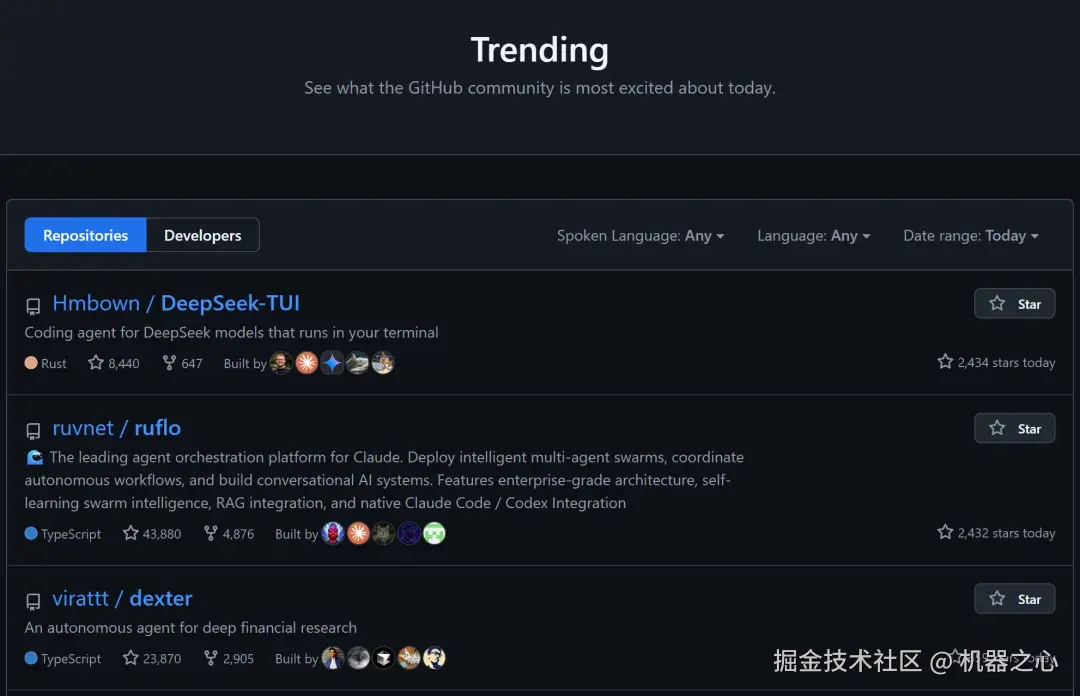Screen dimensions: 1080x696
Task: Click blue sparkle contributor avatar of DeepSeek-TUI
Action: click(x=332, y=362)
